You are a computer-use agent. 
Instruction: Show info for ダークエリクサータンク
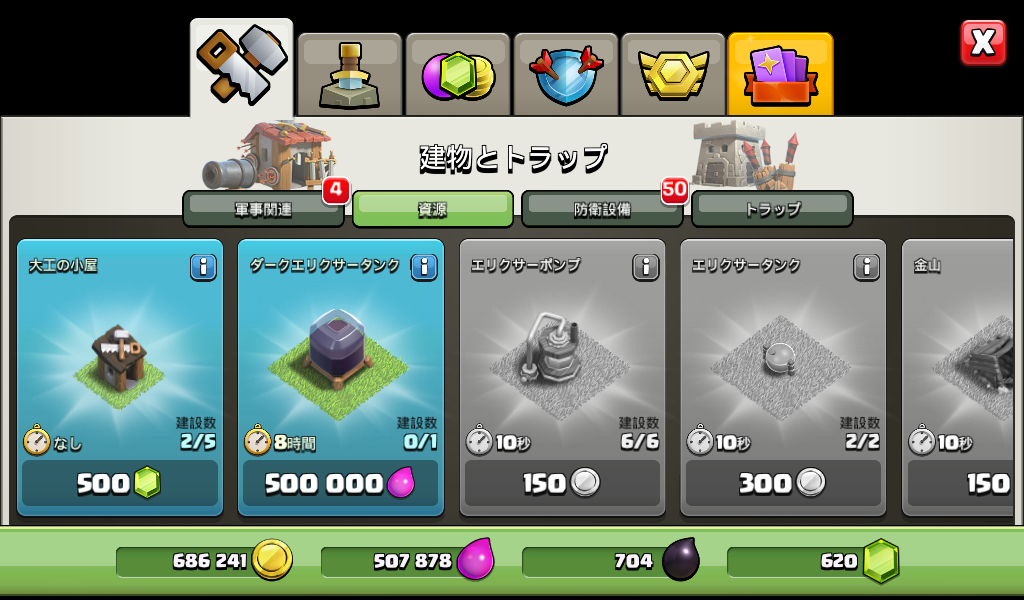pos(424,267)
